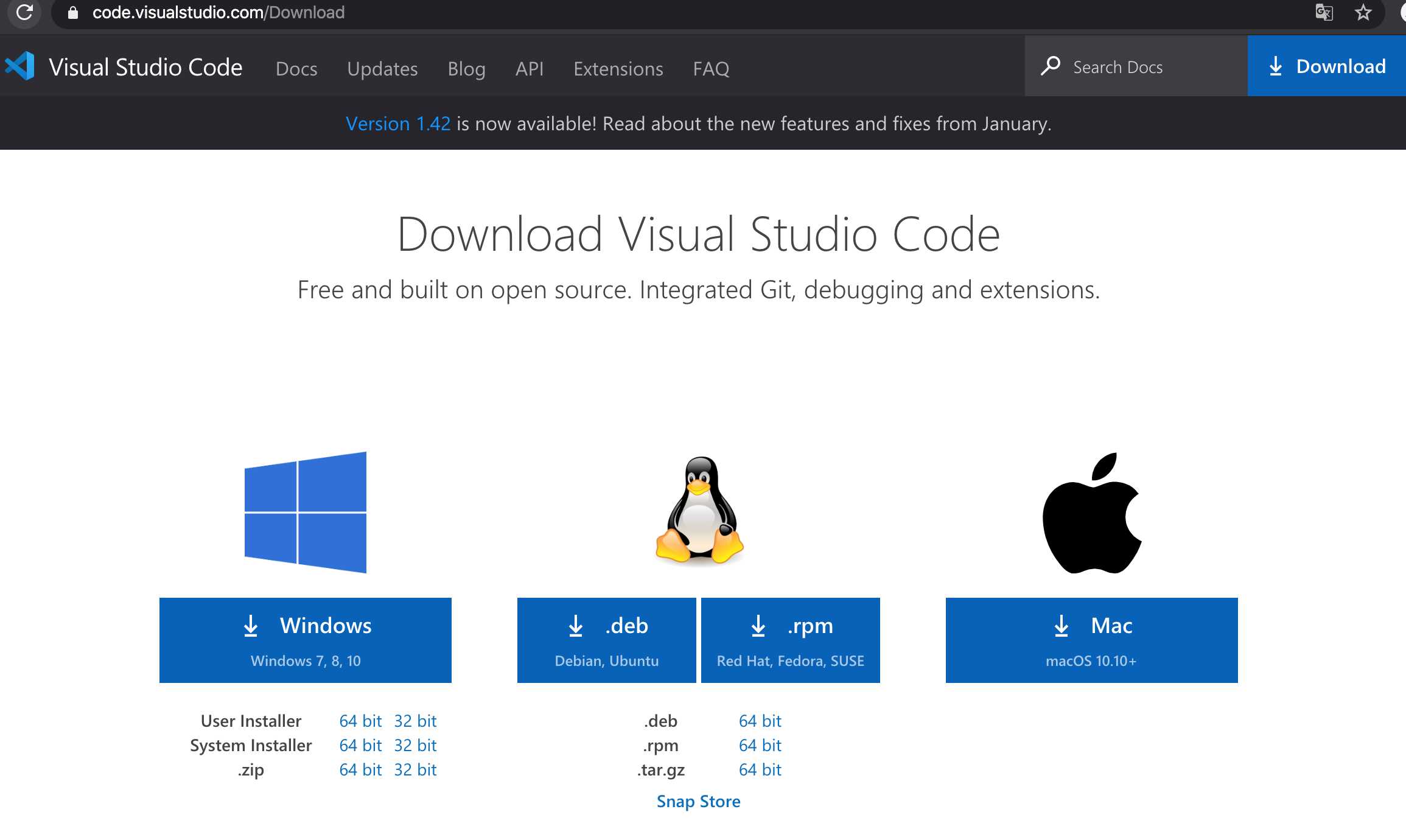Click the Apple logo image
1406x840 pixels.
tap(1092, 513)
